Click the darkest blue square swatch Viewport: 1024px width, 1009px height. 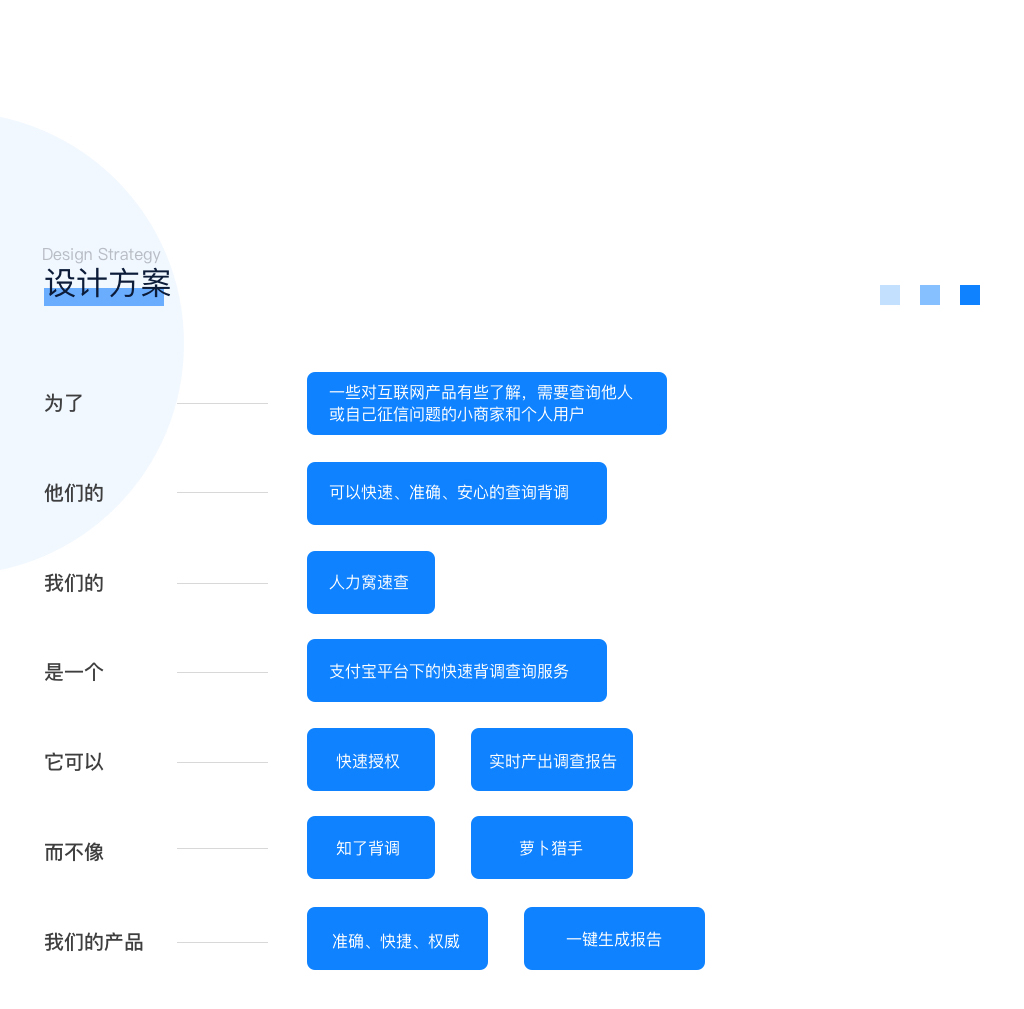[x=969, y=295]
